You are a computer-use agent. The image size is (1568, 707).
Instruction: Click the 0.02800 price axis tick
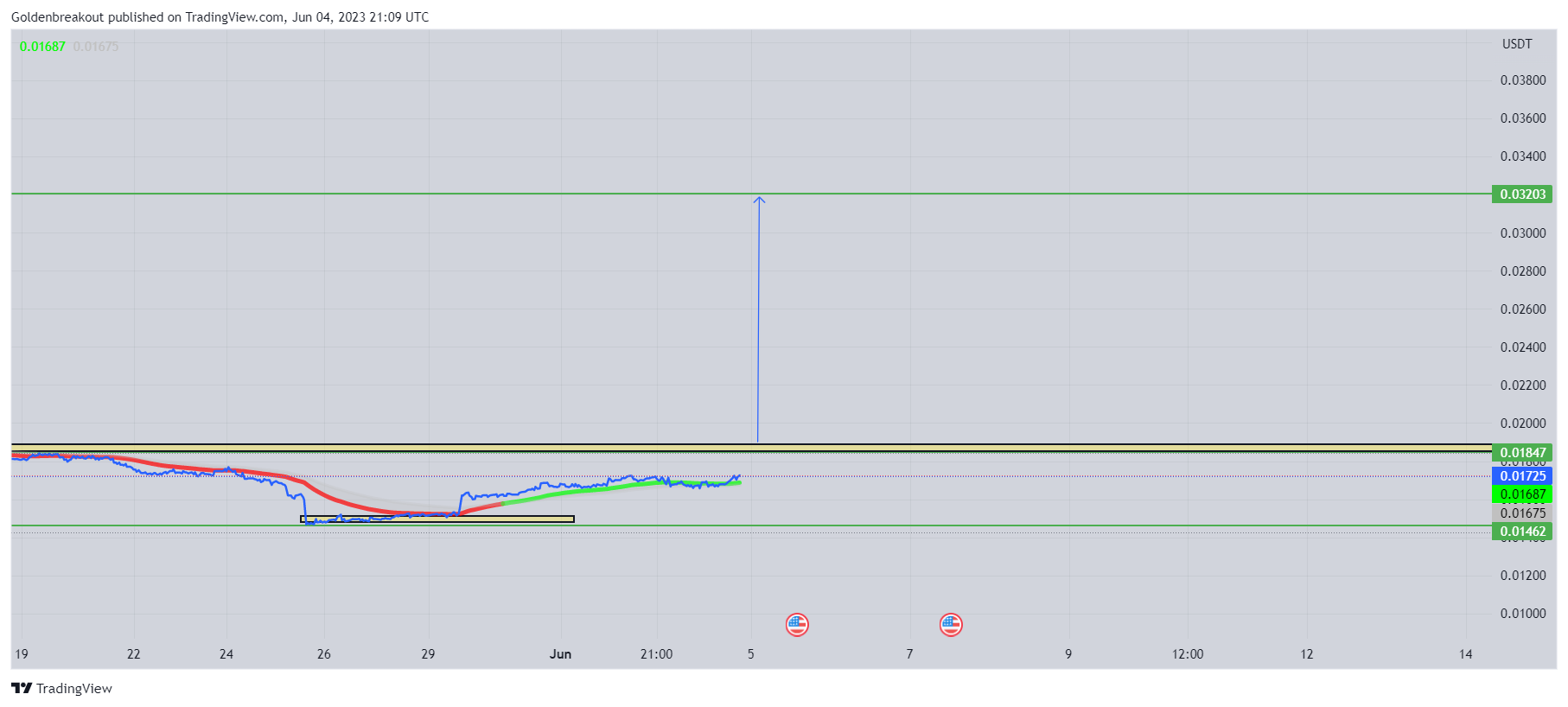pyautogui.click(x=1523, y=271)
